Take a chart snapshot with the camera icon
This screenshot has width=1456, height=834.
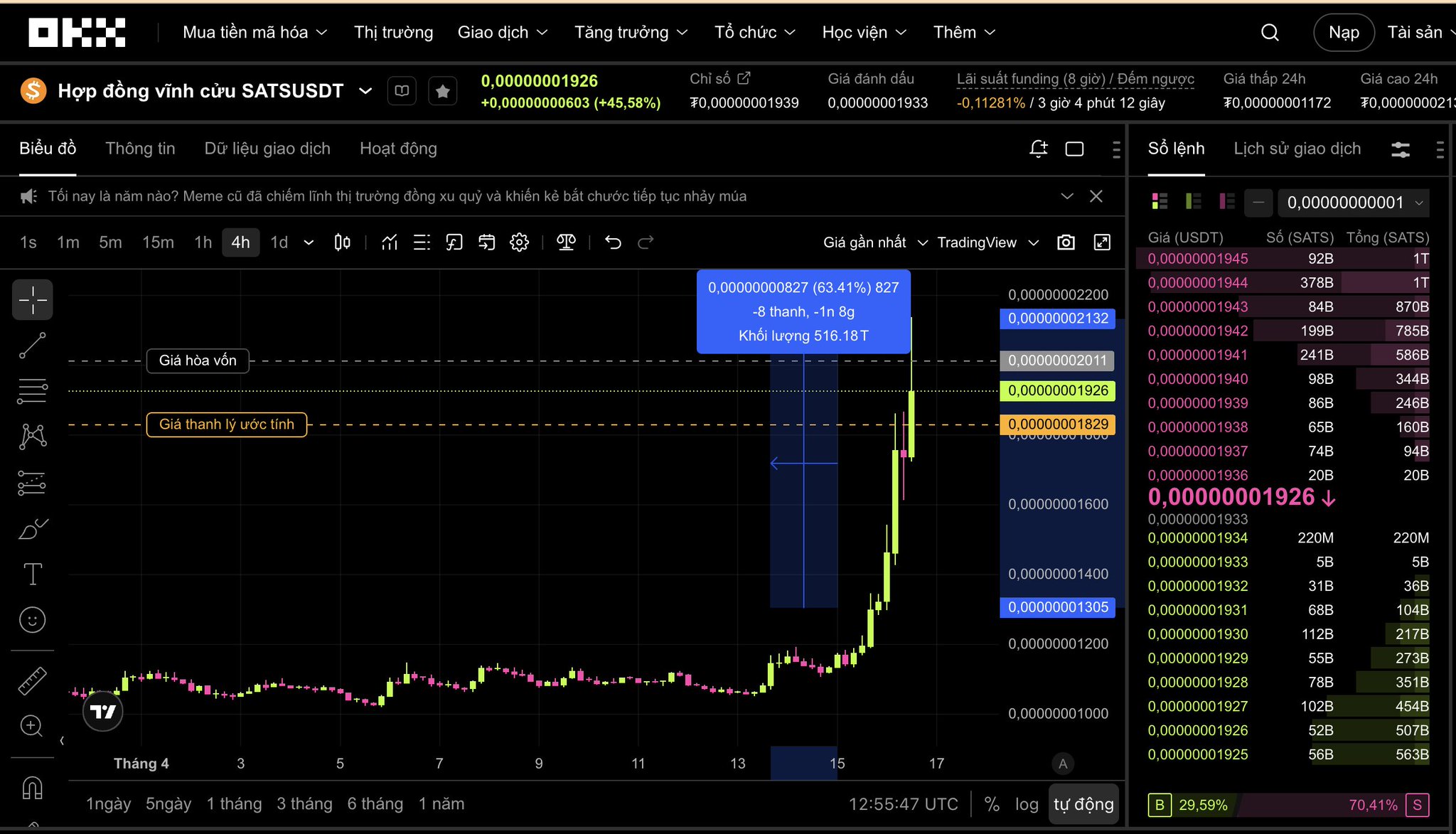[x=1066, y=242]
